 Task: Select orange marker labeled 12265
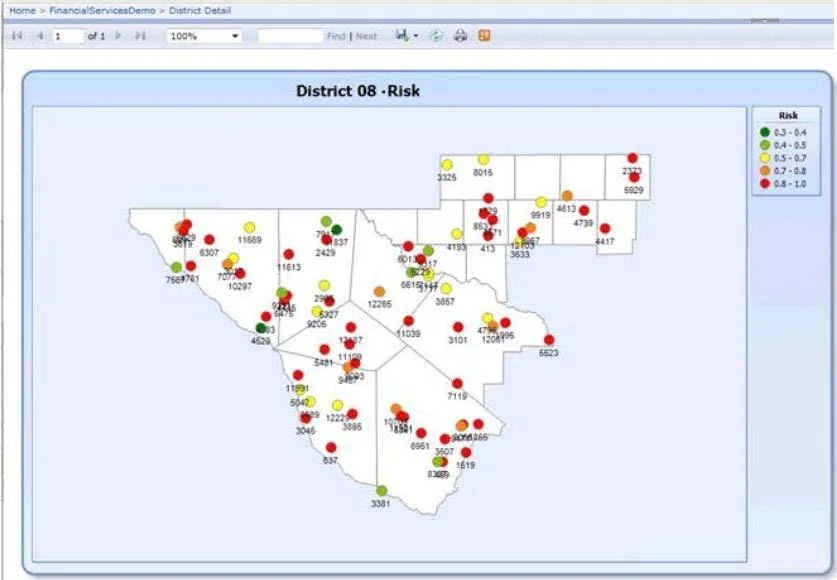[x=380, y=291]
